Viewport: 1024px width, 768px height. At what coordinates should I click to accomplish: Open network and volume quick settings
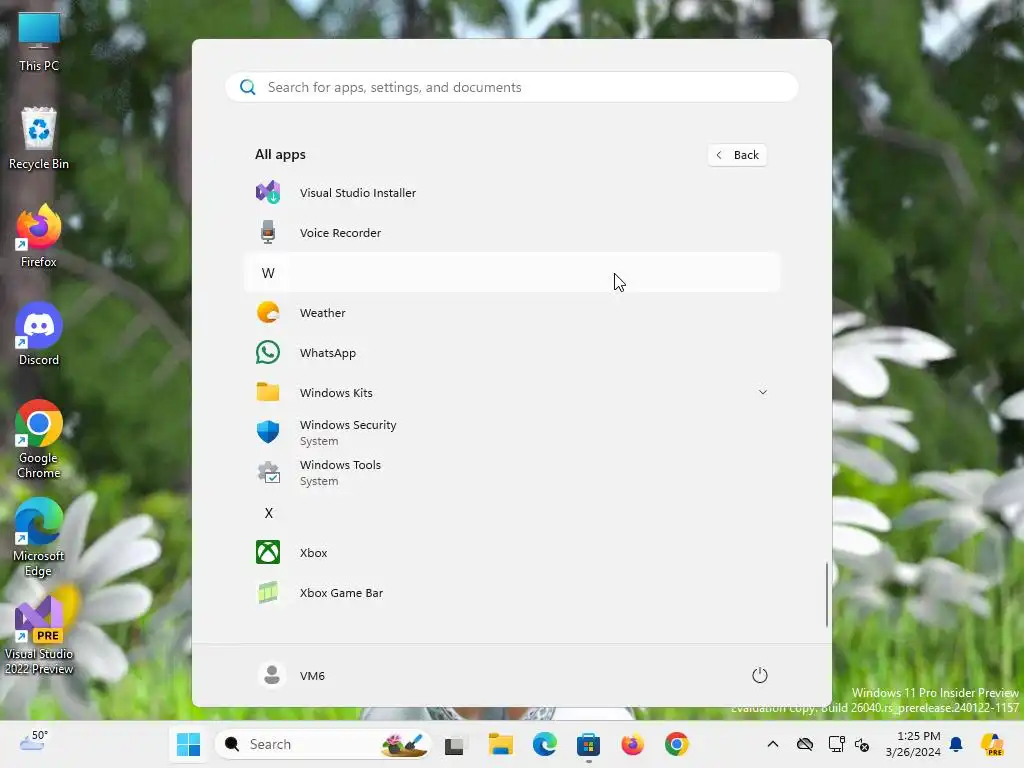point(848,744)
